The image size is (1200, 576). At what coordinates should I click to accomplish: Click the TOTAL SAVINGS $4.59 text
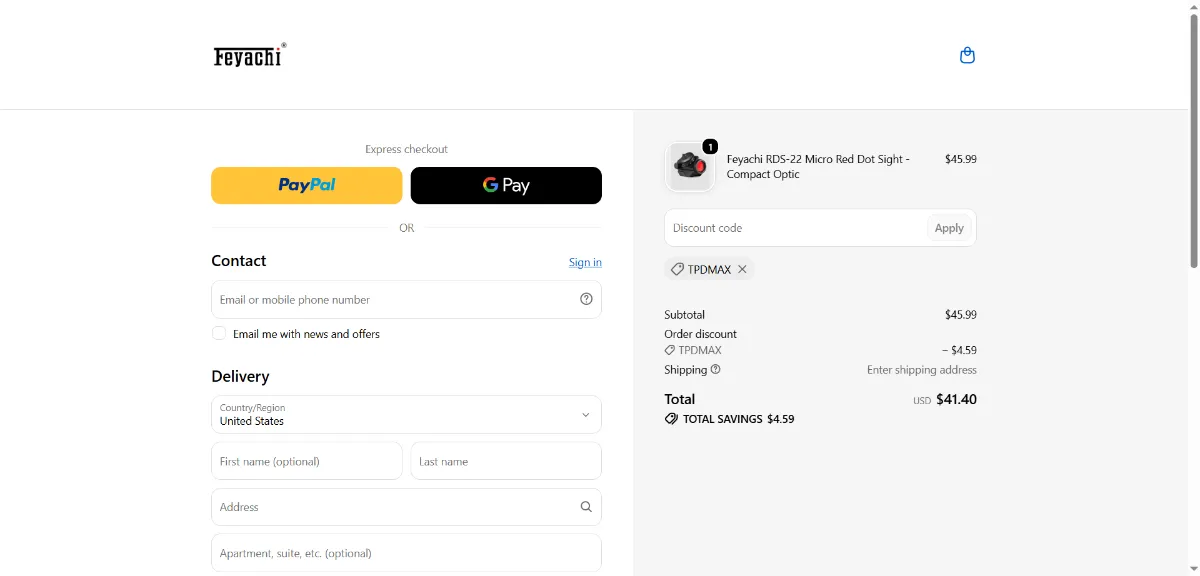[738, 419]
